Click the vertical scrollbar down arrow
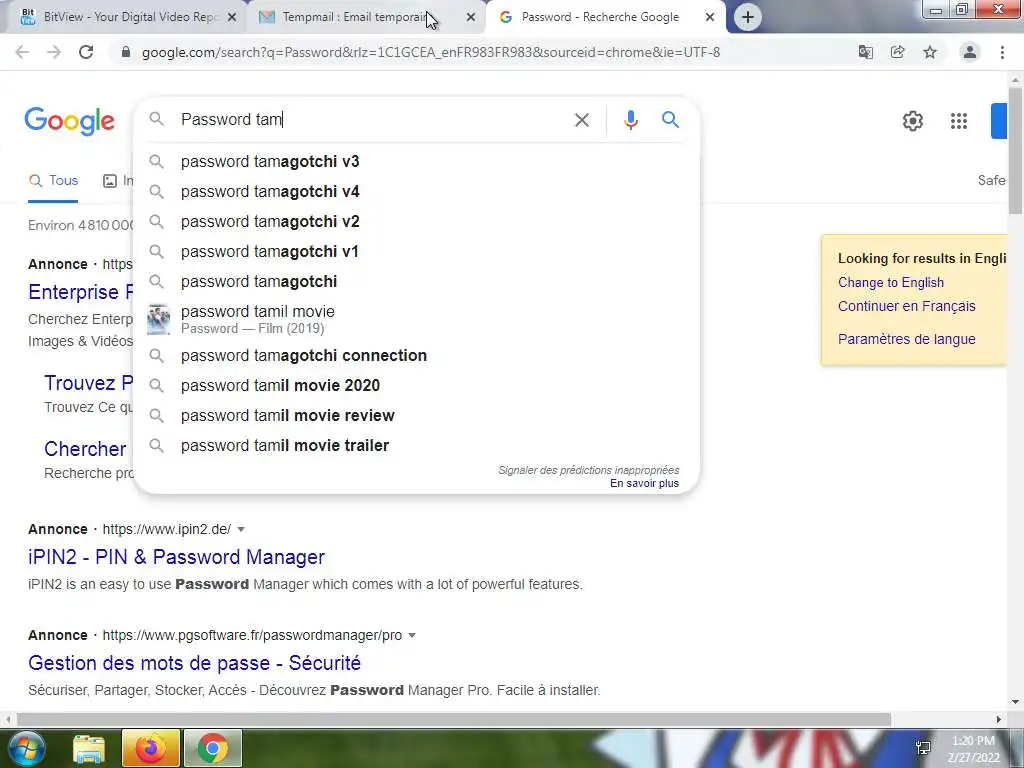 1015,703
